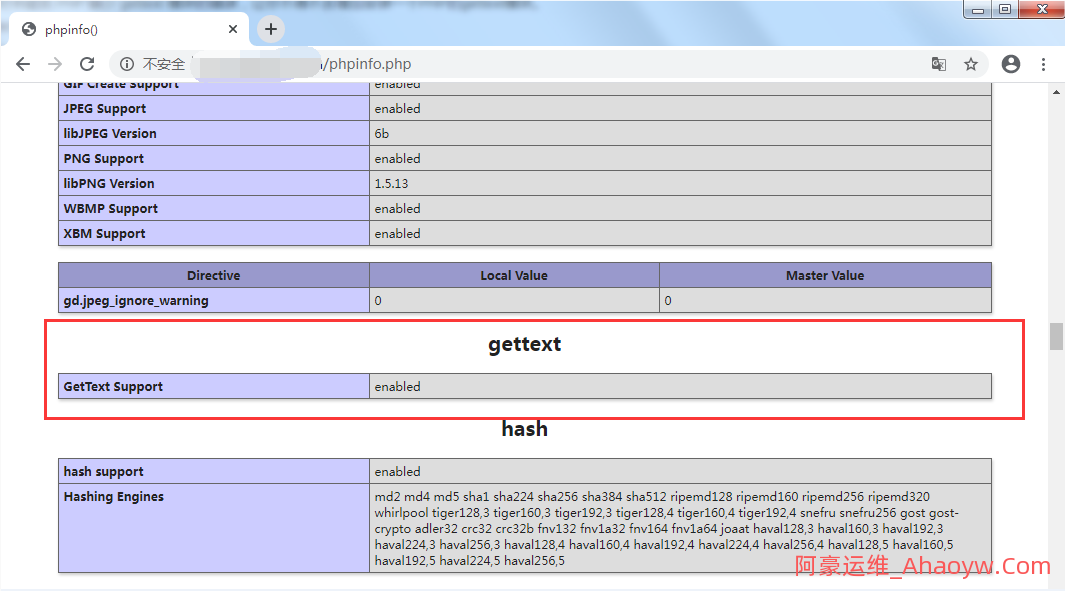
Task: Click the vertical scrollbar thumb
Action: [1056, 337]
